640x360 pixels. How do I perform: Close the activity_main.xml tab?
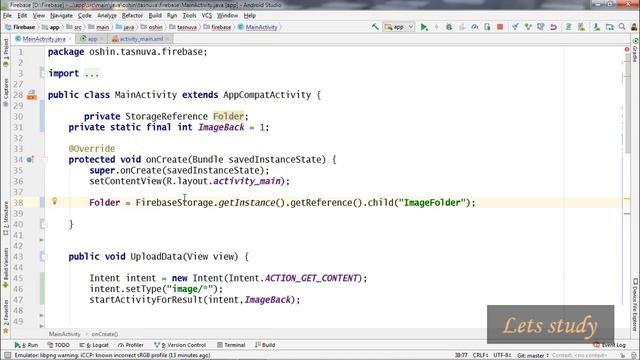(167, 39)
